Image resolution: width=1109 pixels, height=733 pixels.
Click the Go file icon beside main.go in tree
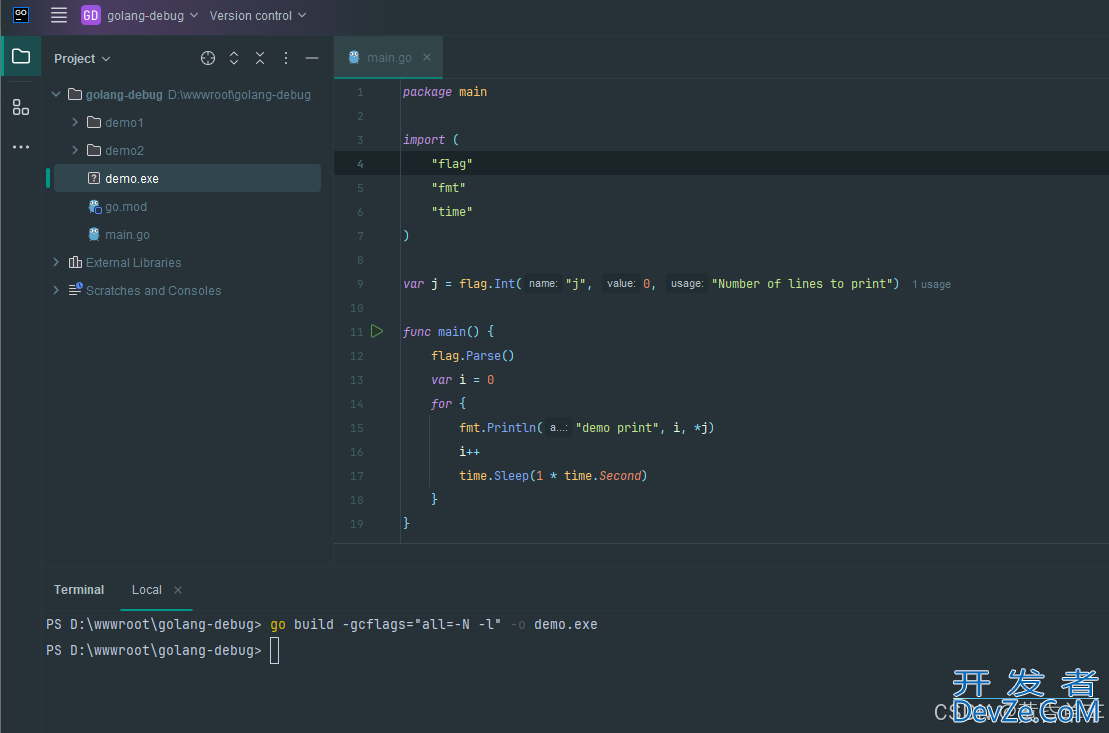tap(94, 234)
